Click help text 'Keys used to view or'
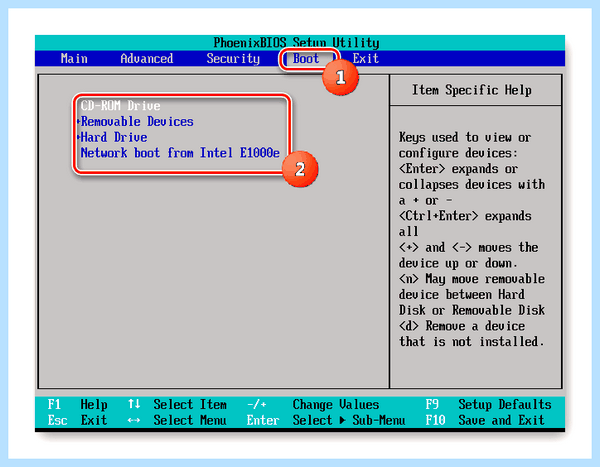Image resolution: width=600 pixels, height=467 pixels. coord(465,137)
